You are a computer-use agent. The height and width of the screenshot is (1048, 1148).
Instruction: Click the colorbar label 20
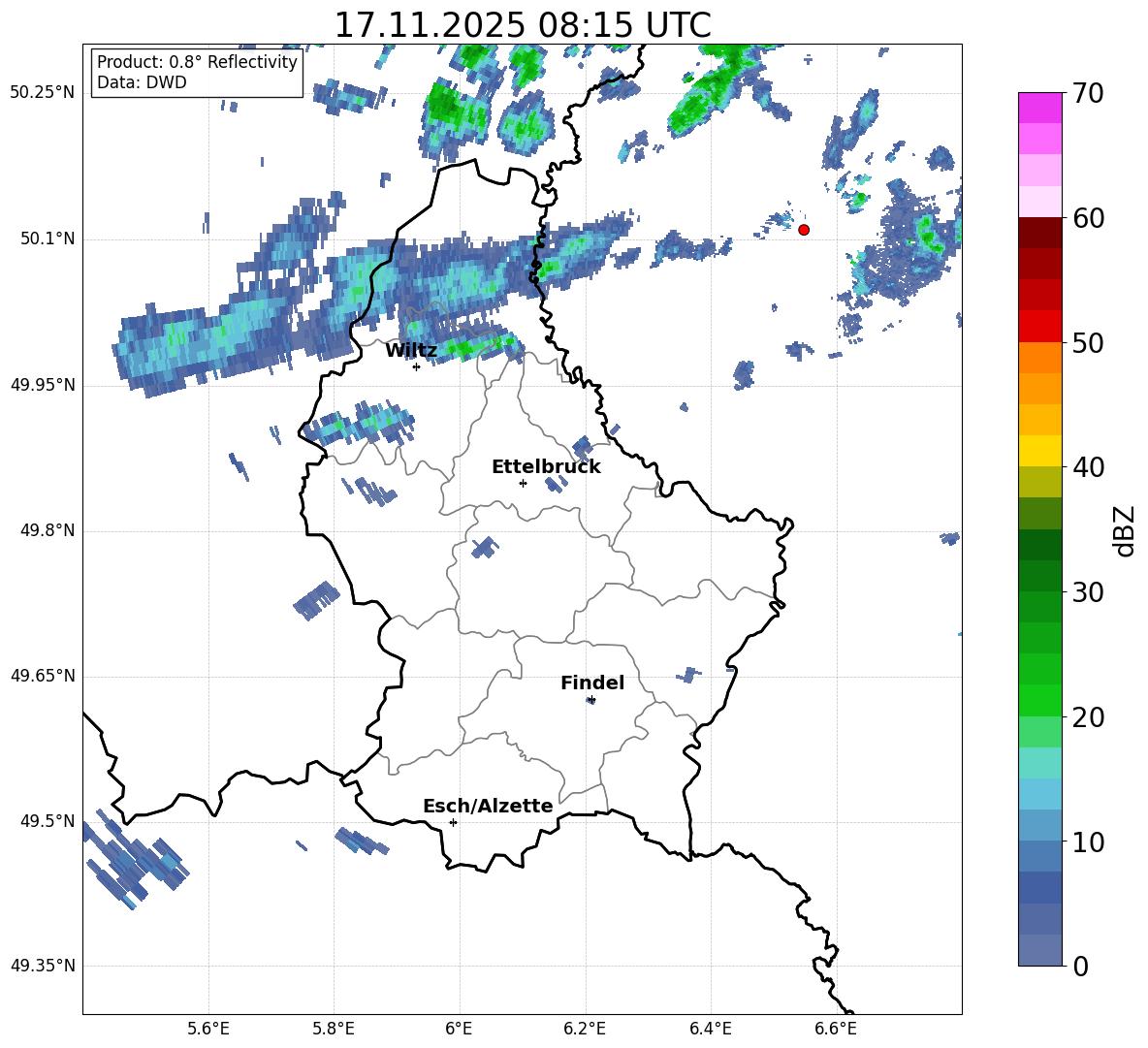(x=1088, y=716)
